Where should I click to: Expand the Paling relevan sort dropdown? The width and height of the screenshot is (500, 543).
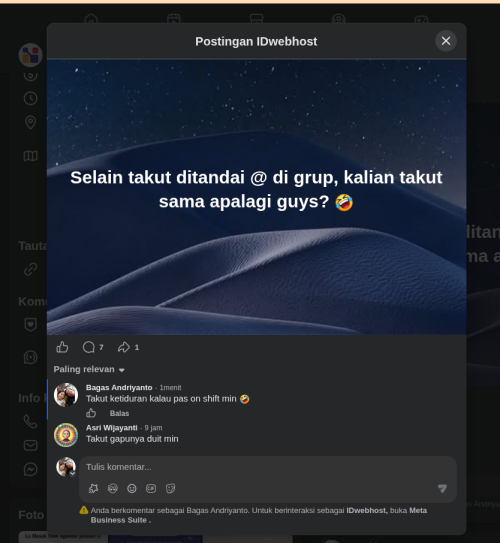pyautogui.click(x=89, y=369)
